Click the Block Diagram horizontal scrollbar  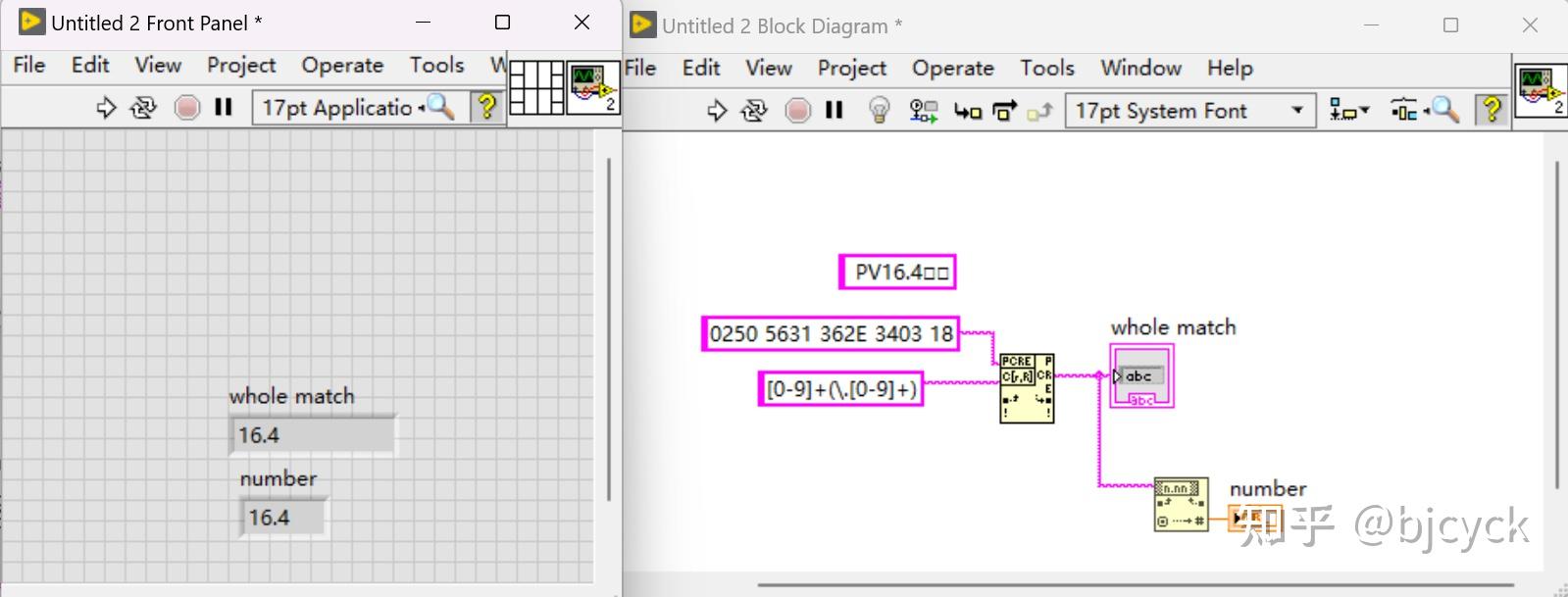1136,586
